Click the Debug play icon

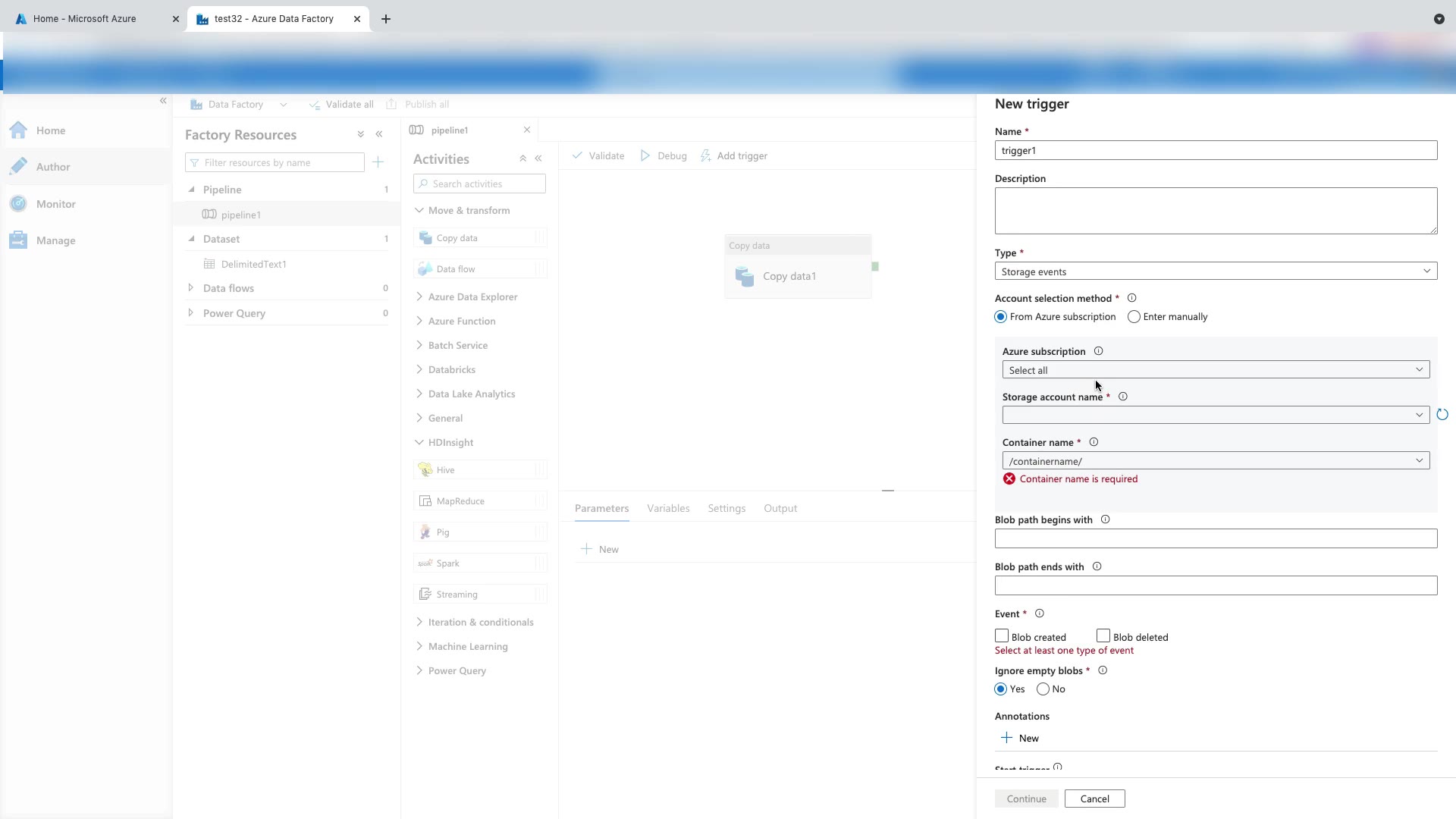645,155
